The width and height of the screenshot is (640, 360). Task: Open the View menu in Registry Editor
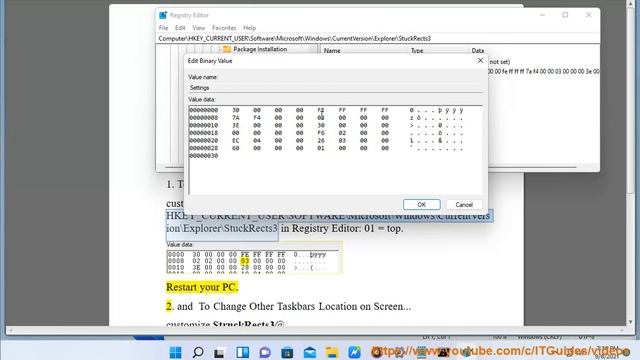tap(198, 28)
